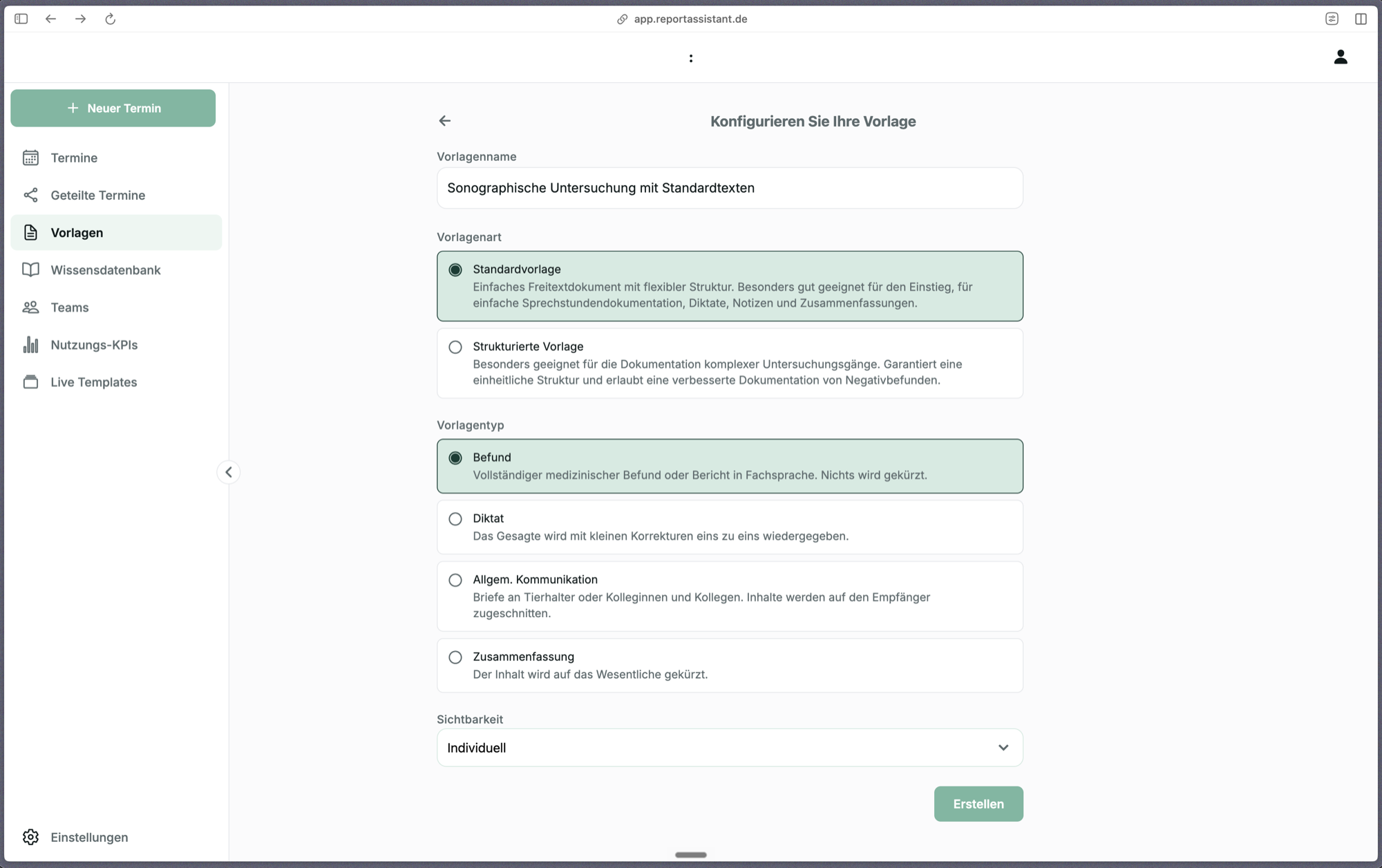Viewport: 1382px width, 868px height.
Task: Go forward with browser forward arrow
Action: tap(81, 19)
